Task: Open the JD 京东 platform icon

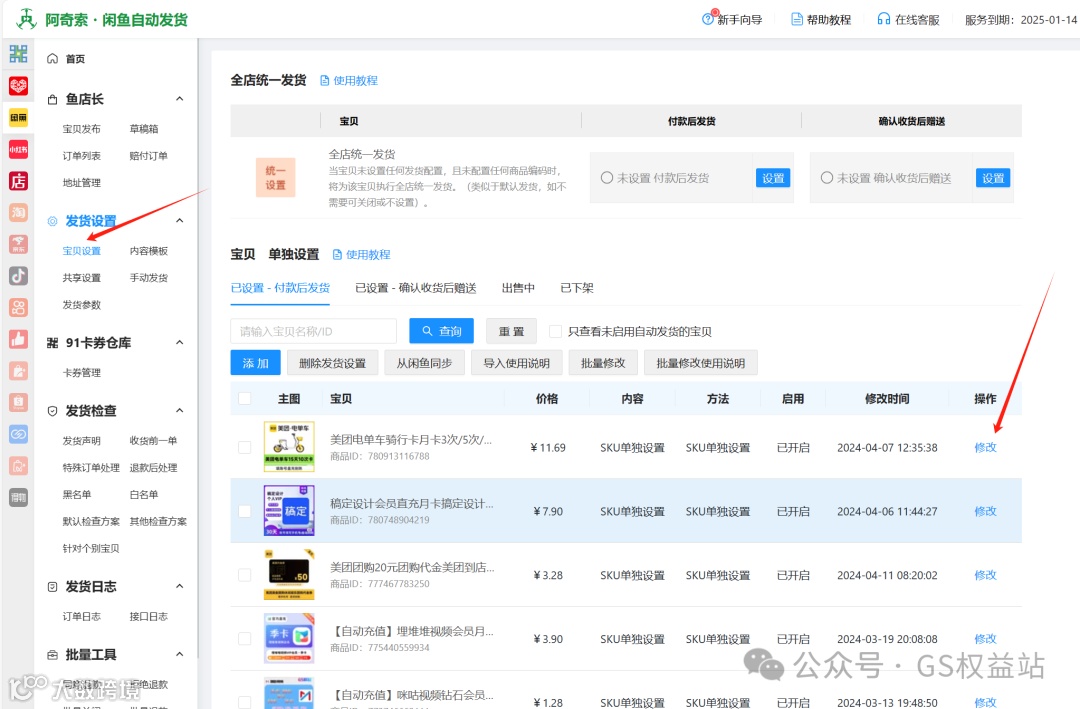Action: (x=19, y=244)
